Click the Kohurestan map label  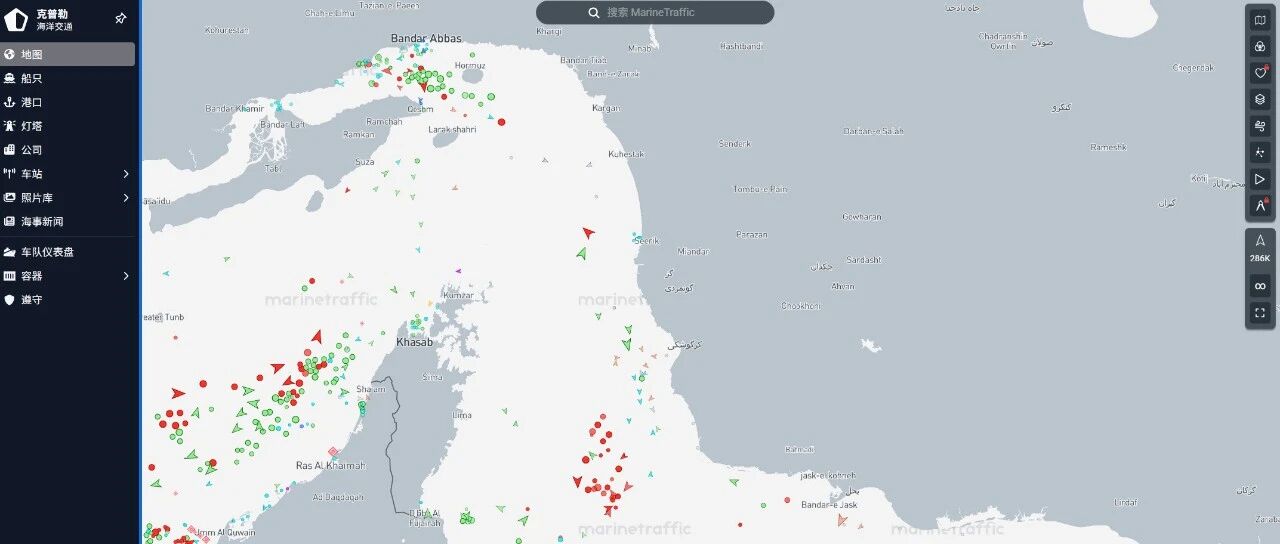(x=226, y=31)
